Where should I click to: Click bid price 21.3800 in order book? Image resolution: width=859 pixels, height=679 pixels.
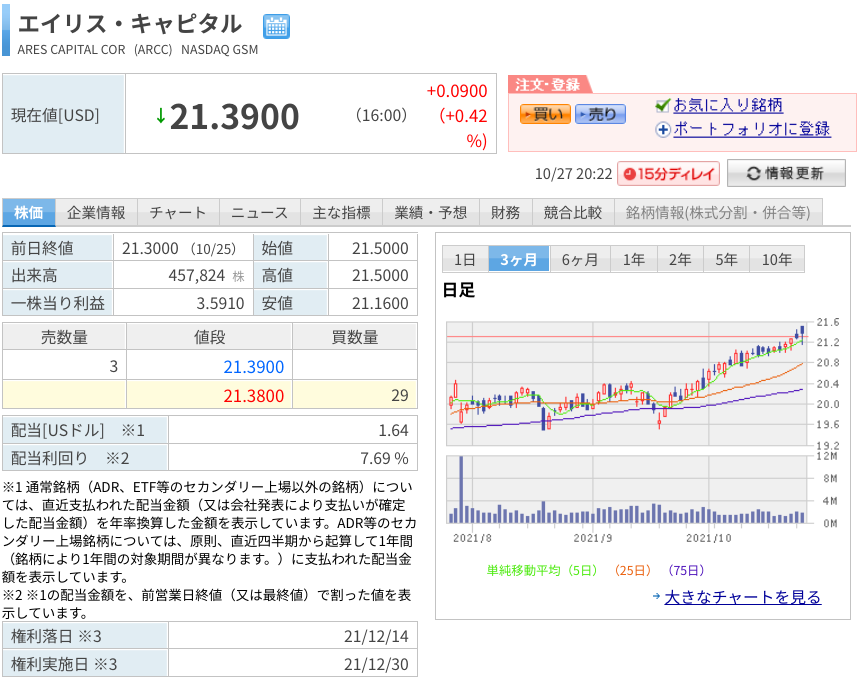(x=253, y=396)
